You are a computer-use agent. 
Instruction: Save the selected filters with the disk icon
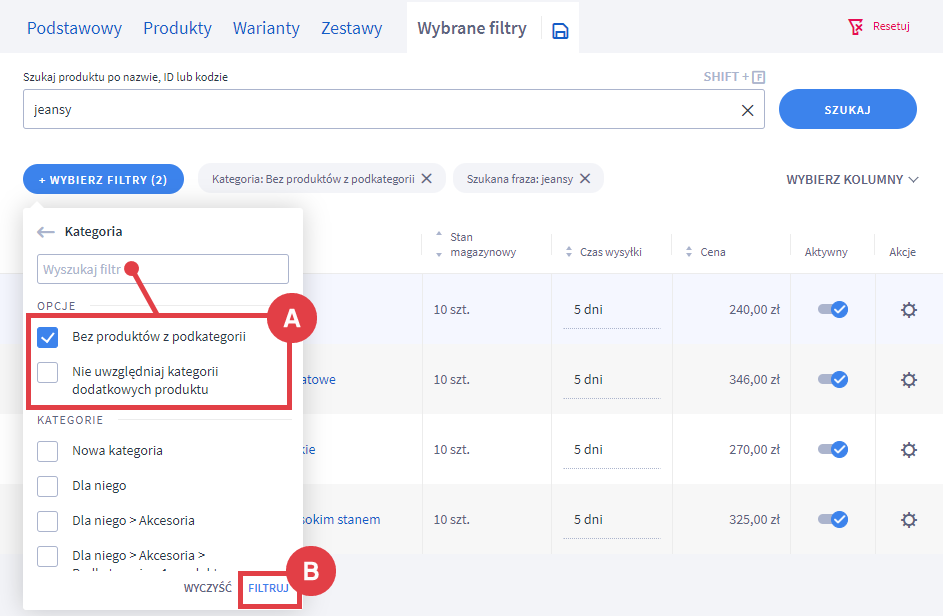coord(560,31)
